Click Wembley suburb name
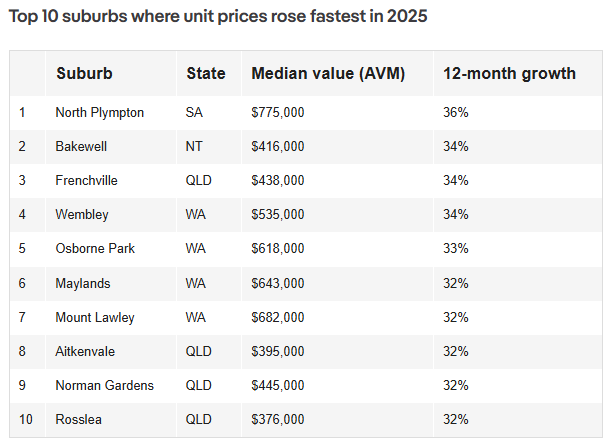Viewport: 616px width, 443px height. pos(82,214)
